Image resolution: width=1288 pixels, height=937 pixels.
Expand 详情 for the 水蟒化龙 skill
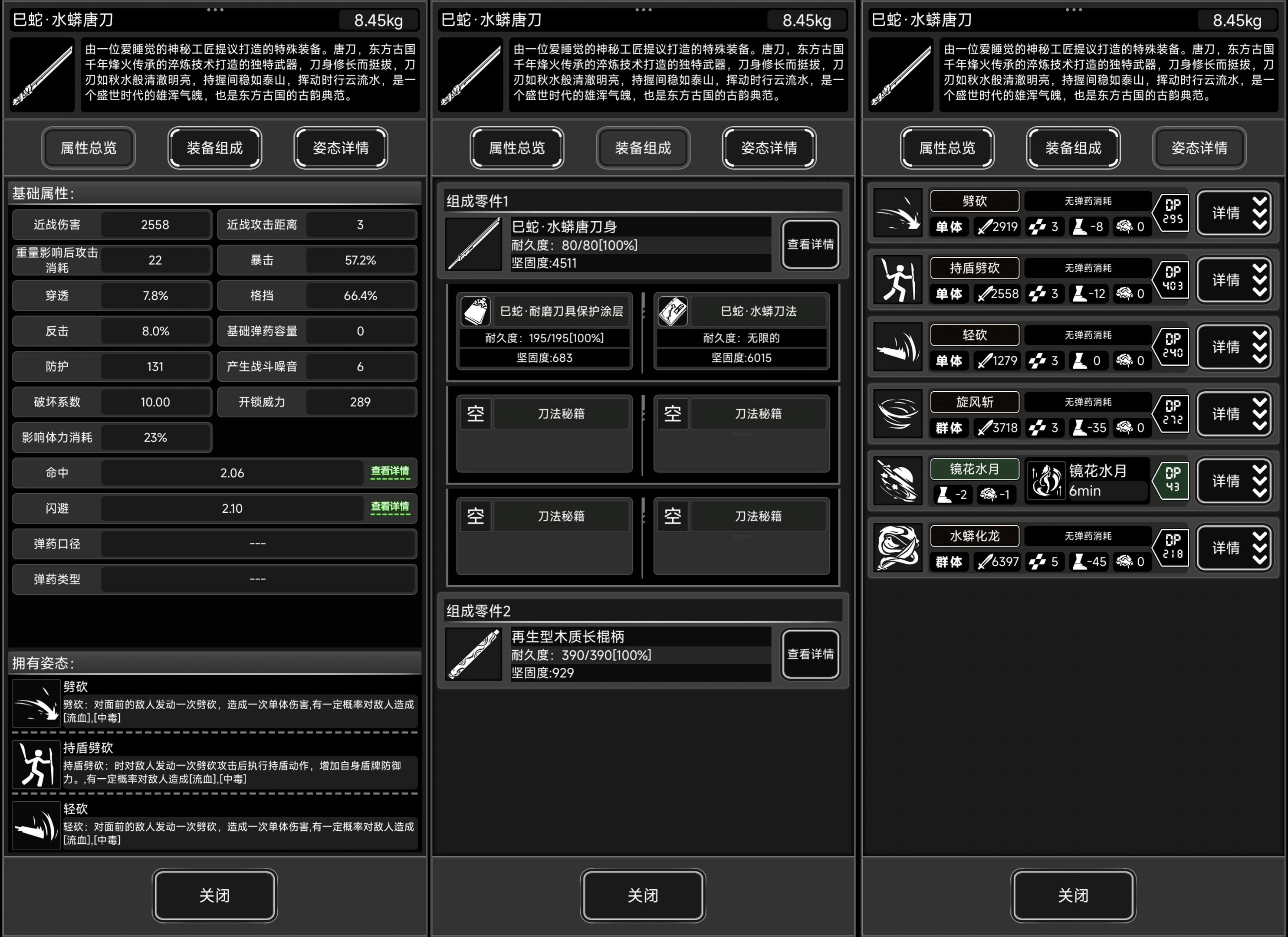(x=1233, y=548)
